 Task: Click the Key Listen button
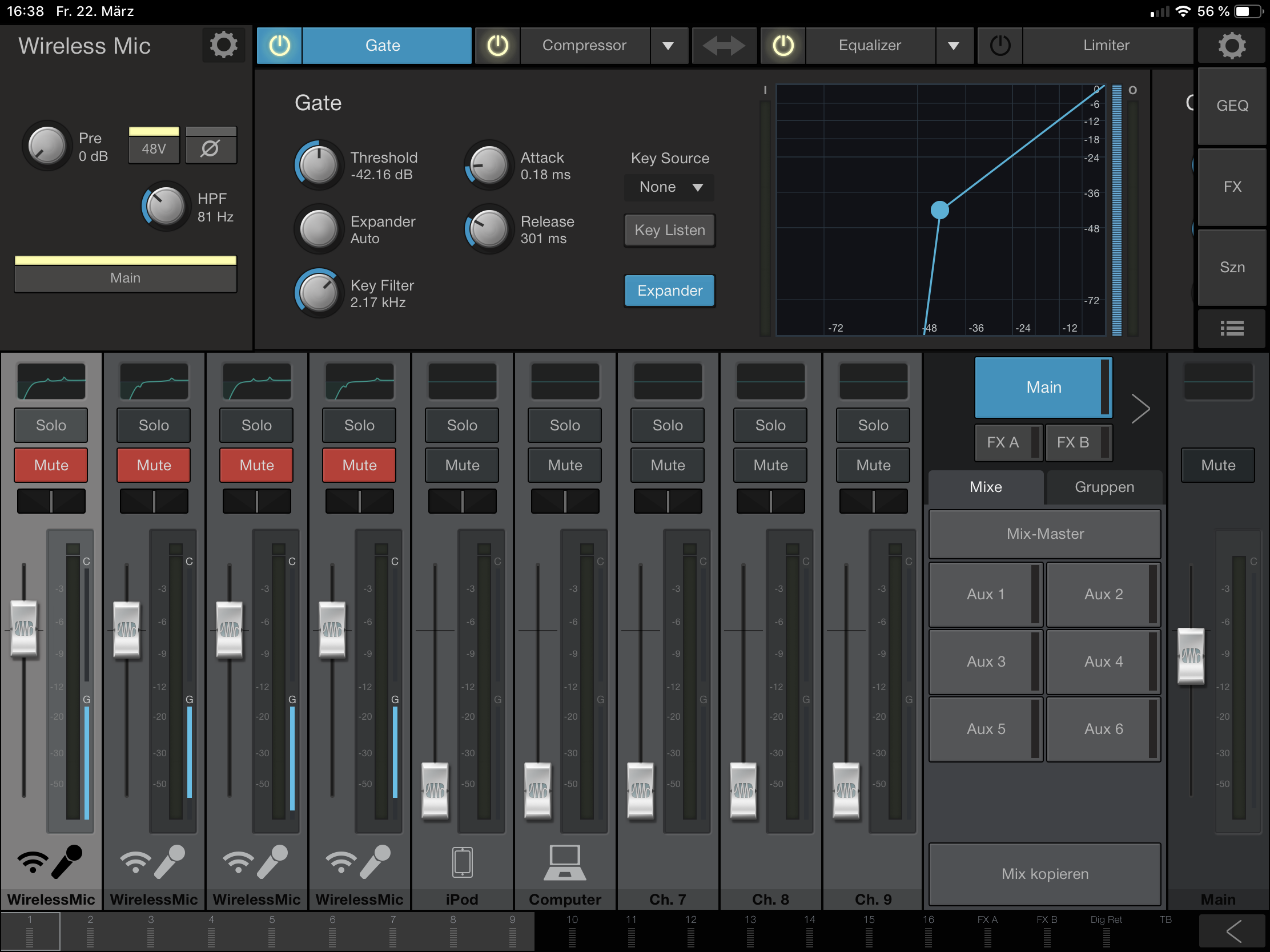(x=669, y=230)
